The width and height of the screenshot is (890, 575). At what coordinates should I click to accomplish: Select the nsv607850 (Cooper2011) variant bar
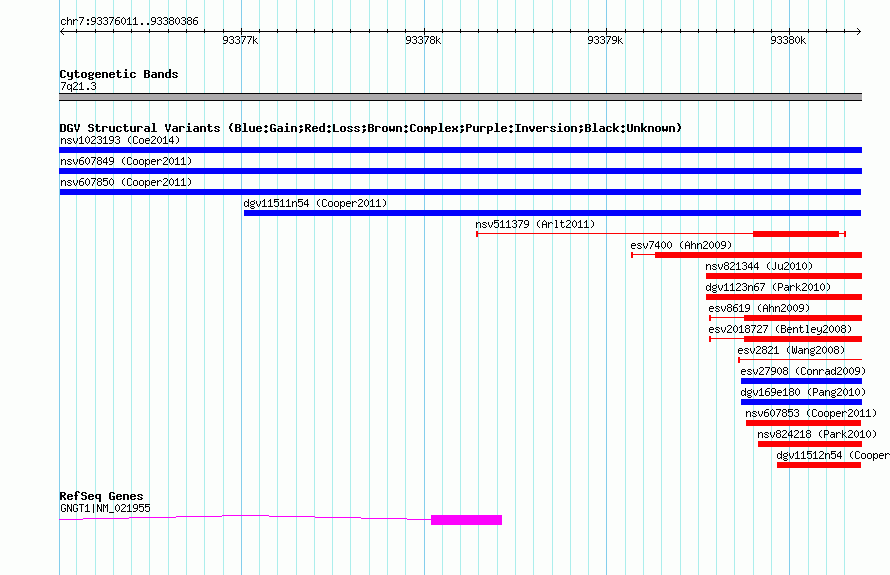click(x=460, y=192)
